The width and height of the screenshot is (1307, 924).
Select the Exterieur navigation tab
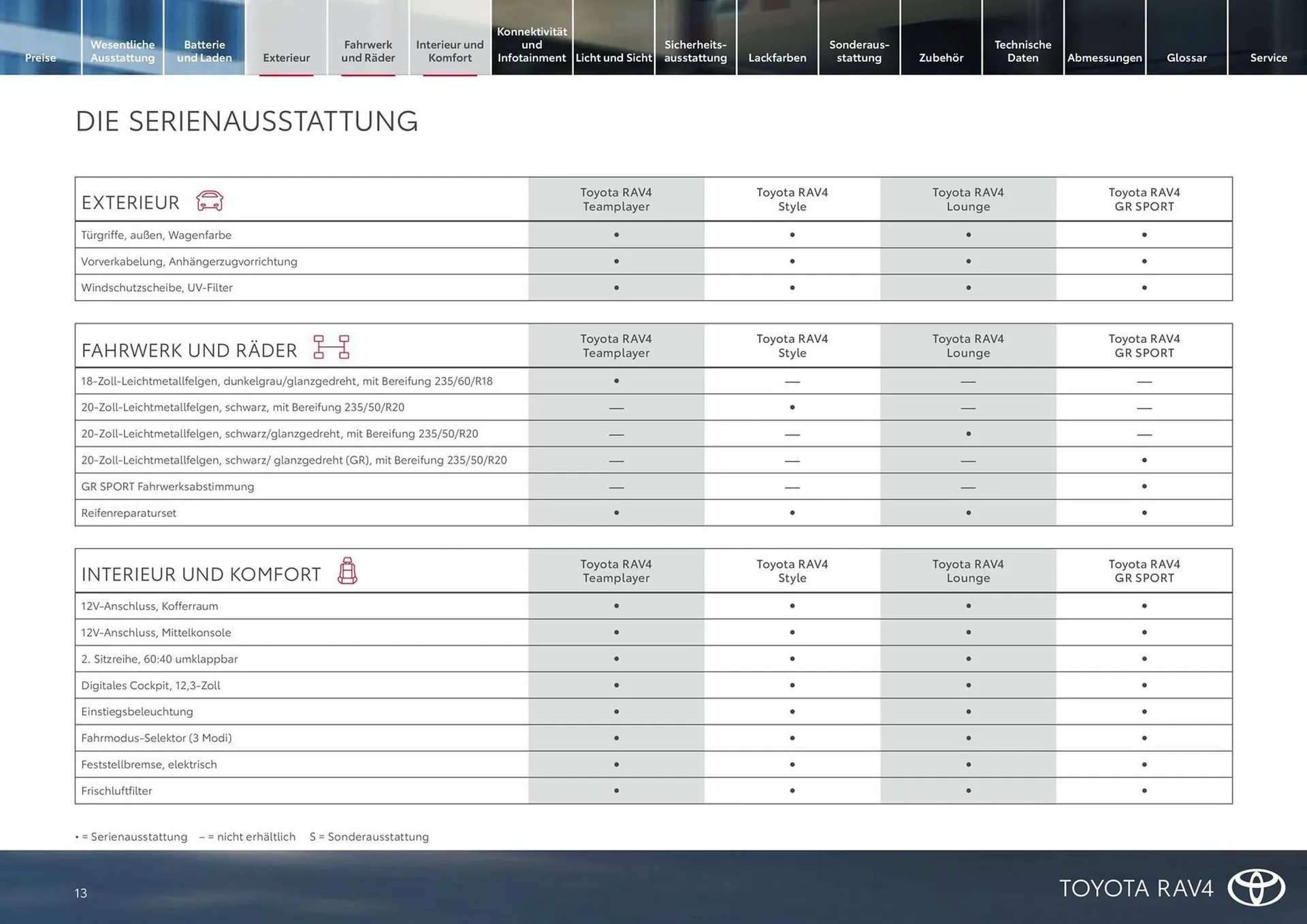pyautogui.click(x=286, y=57)
